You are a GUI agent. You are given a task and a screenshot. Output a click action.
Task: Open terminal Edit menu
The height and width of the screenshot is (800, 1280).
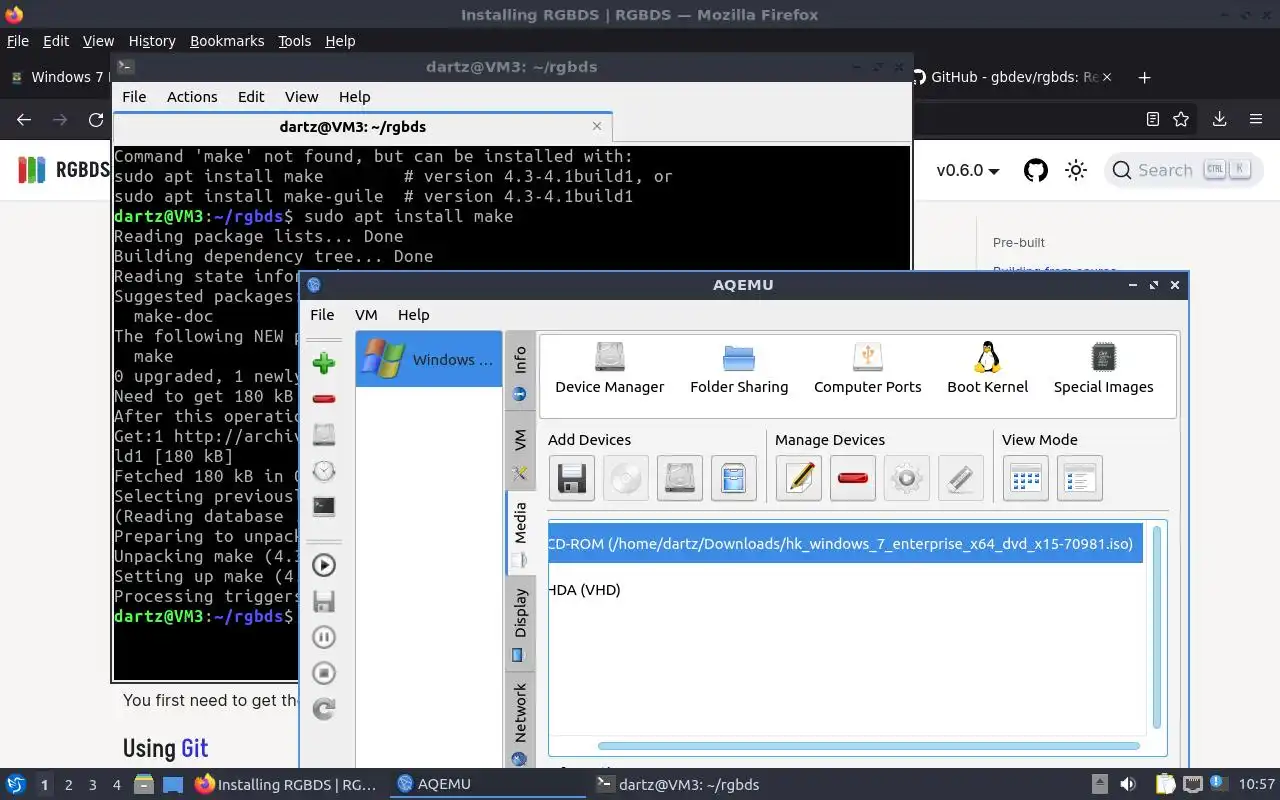click(x=251, y=96)
